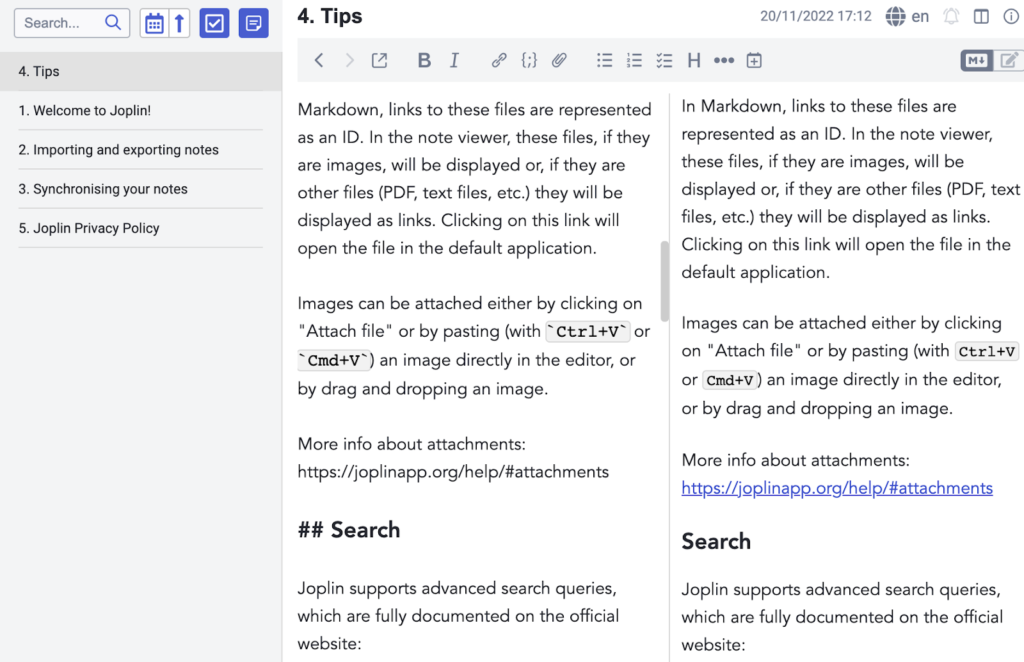Insert a bulleted list
The image size is (1024, 662).
(604, 61)
